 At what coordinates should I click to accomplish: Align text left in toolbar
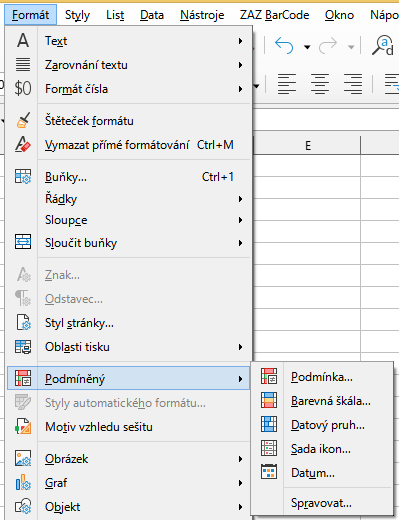click(x=287, y=84)
